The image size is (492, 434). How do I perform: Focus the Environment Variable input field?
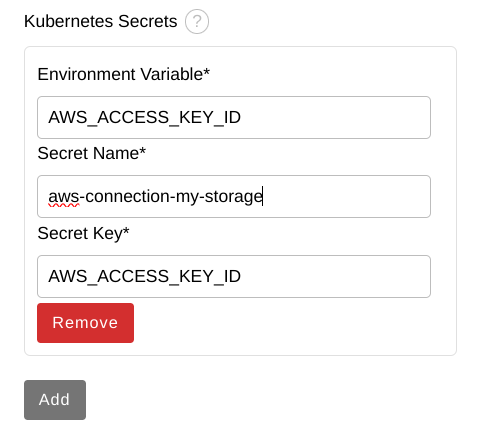pos(234,117)
